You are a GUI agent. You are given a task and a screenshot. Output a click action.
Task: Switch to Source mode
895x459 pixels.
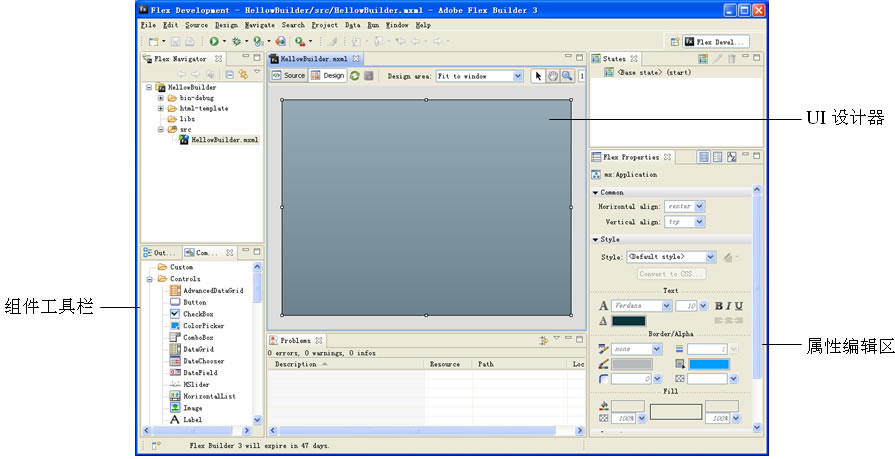(288, 75)
